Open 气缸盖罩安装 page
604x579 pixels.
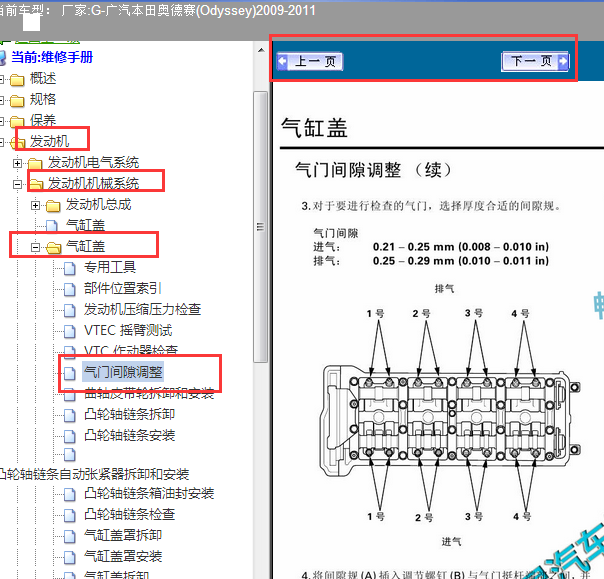123,556
